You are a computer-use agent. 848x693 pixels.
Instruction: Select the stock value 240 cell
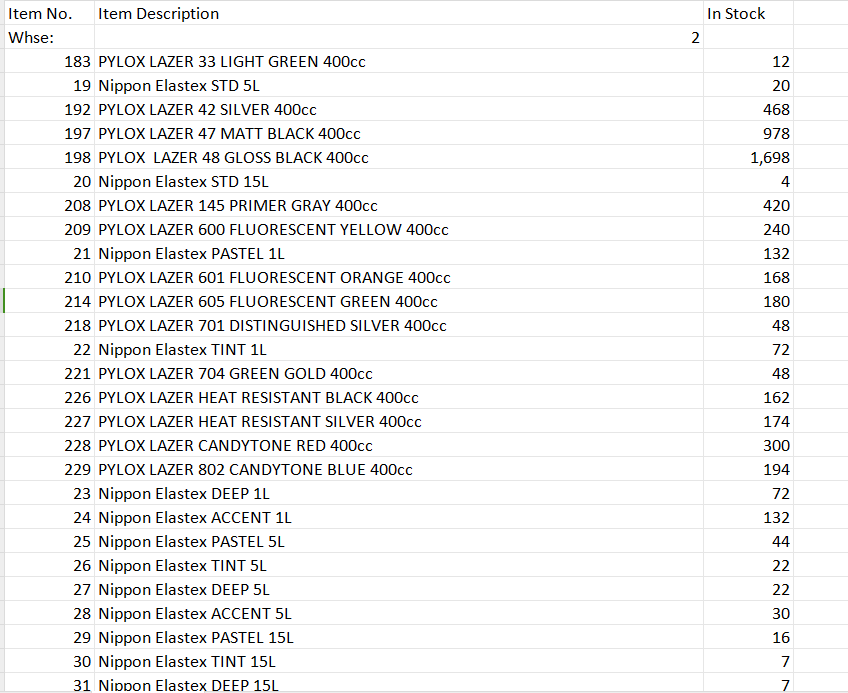pos(776,230)
